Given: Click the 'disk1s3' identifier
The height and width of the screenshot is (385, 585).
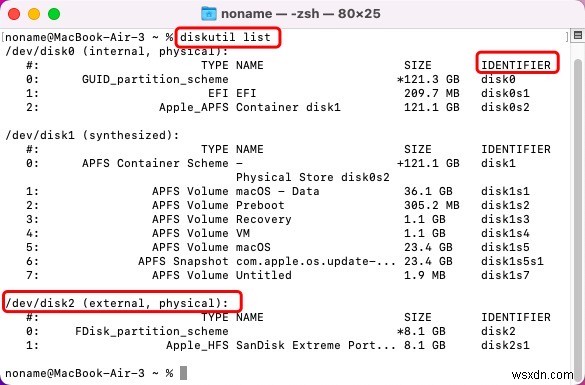Looking at the screenshot, I should point(505,219).
